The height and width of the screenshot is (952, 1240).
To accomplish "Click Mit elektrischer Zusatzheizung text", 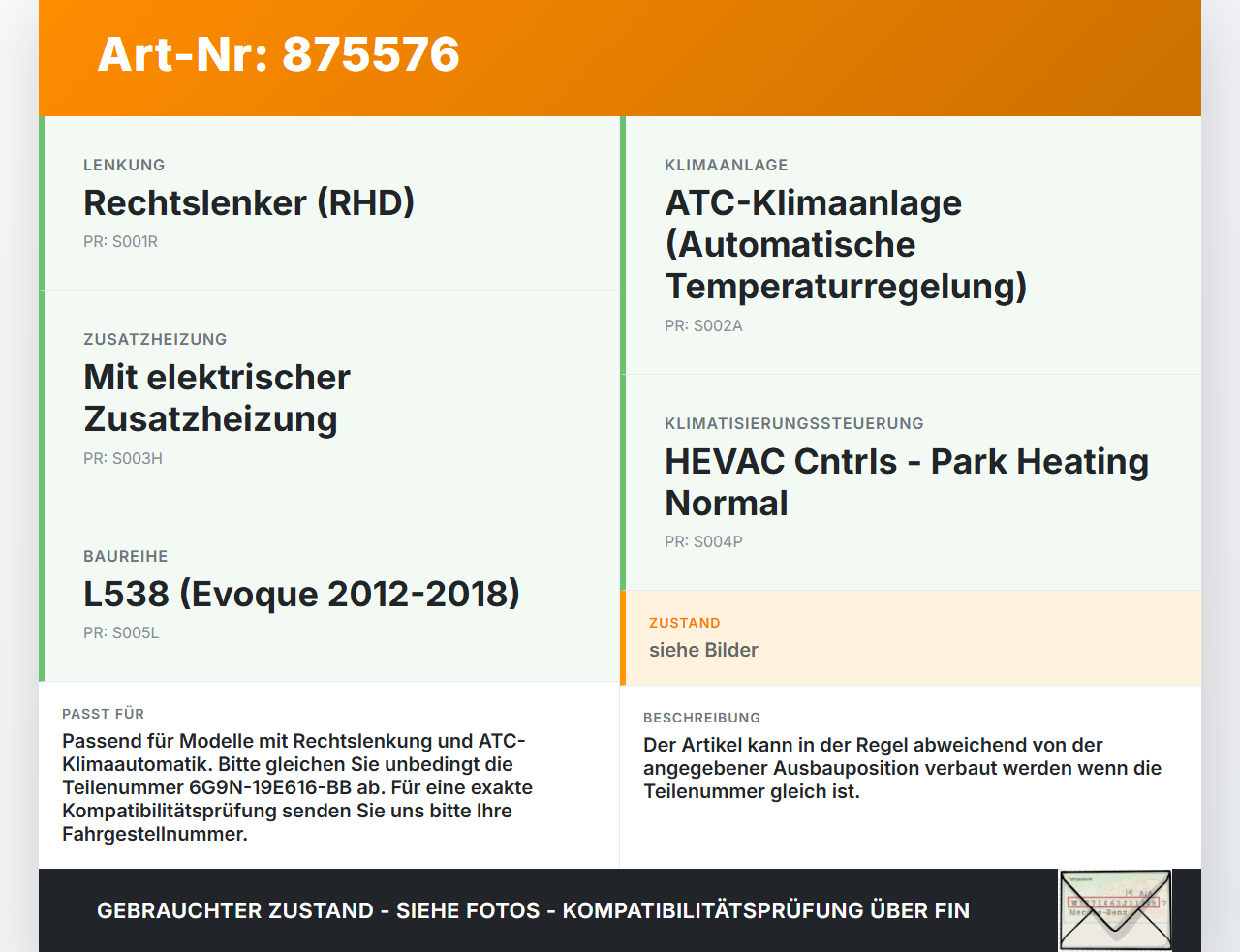I will [217, 398].
